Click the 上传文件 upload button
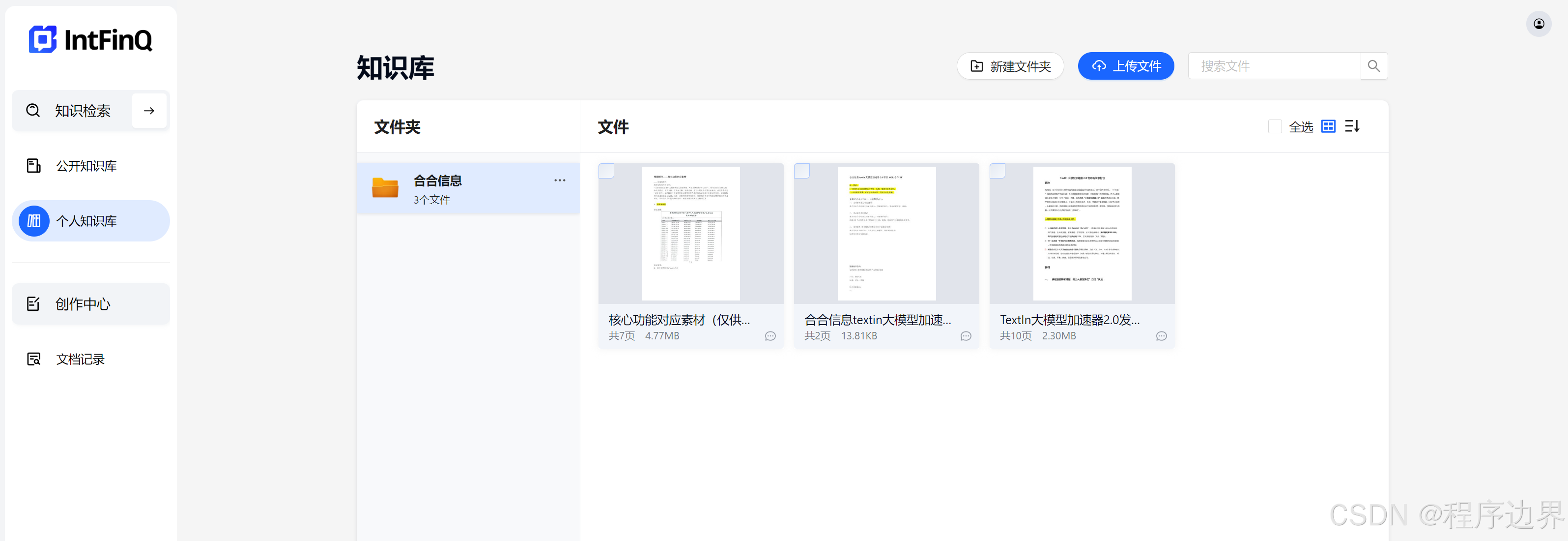1568x541 pixels. tap(1125, 66)
